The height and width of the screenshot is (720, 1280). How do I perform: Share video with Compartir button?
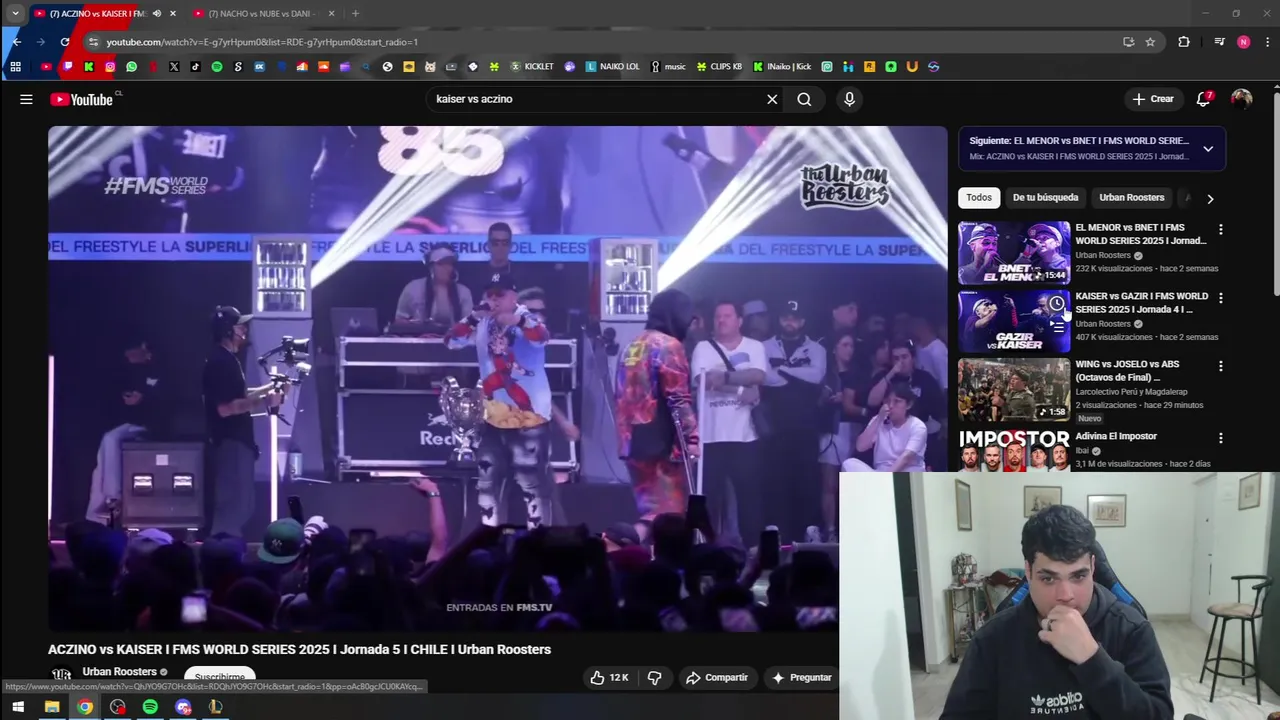click(x=717, y=677)
